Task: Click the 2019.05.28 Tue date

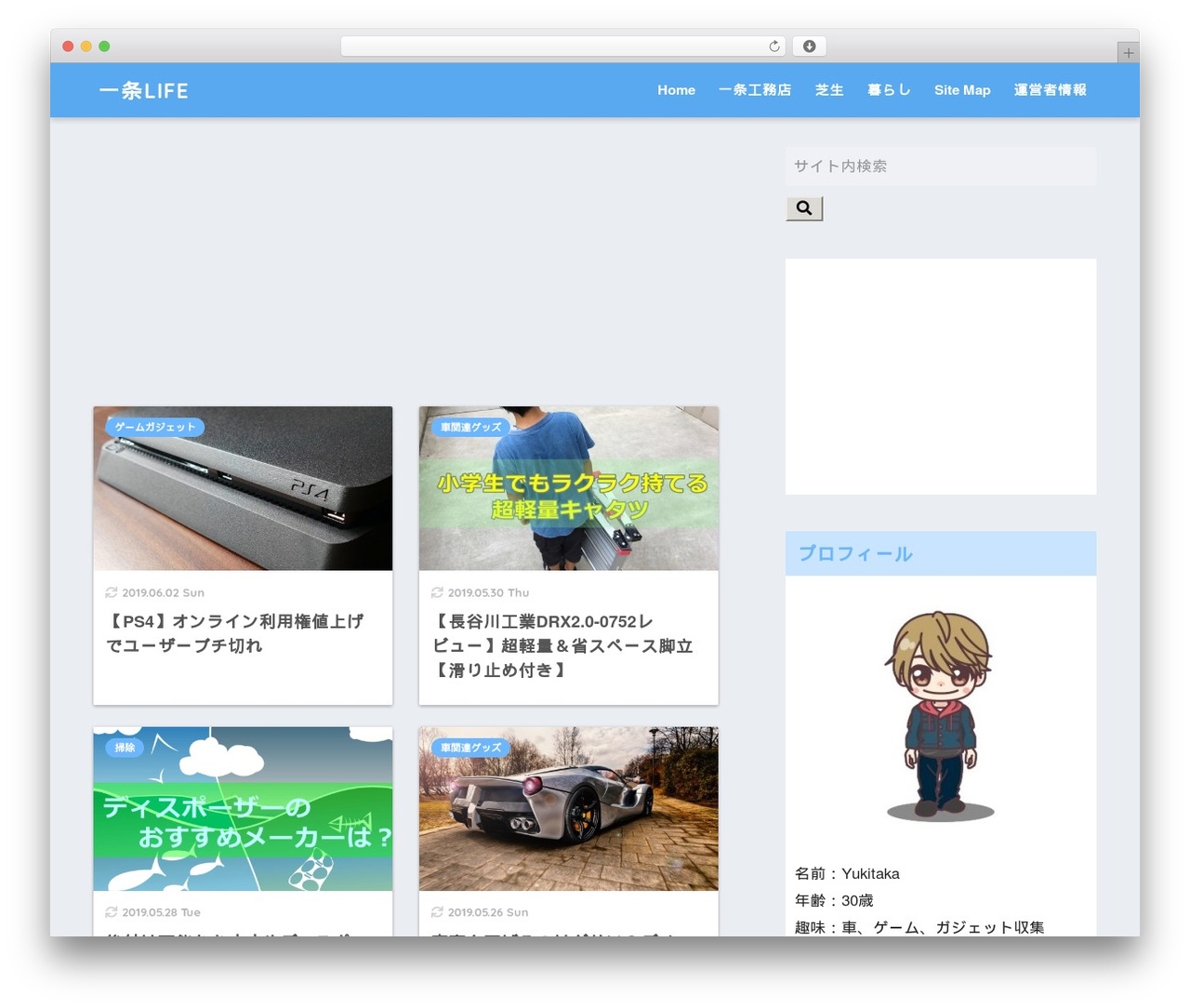Action: 161,912
